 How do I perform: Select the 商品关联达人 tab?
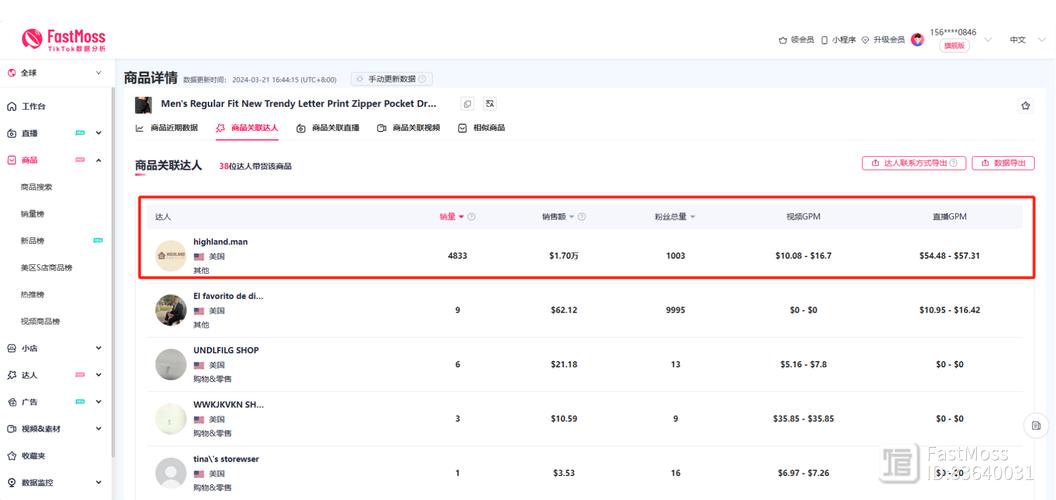click(247, 127)
